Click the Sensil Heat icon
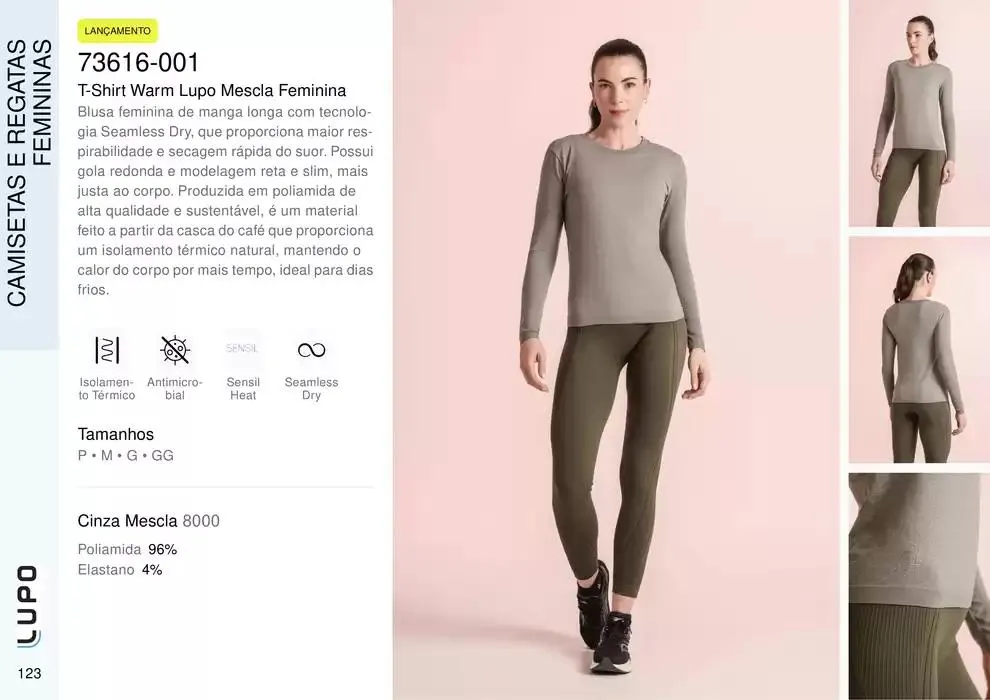Screen dimensions: 990x700 pyautogui.click(x=242, y=348)
